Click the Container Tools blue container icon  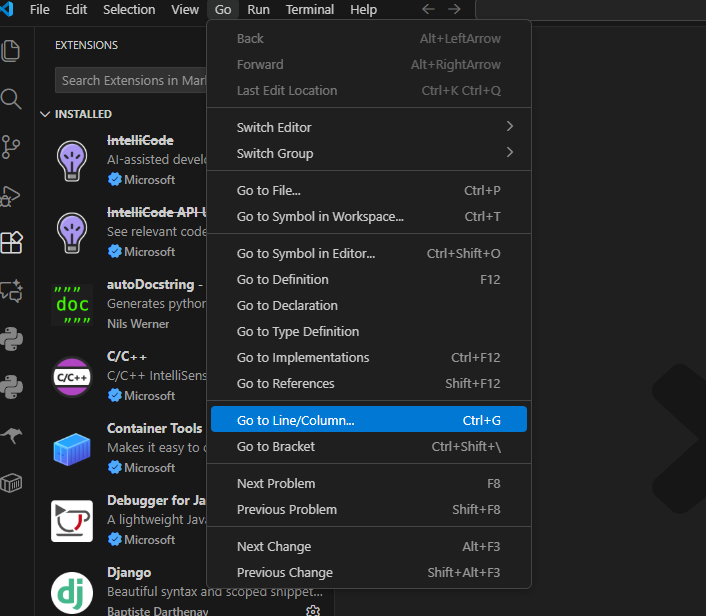tap(72, 449)
